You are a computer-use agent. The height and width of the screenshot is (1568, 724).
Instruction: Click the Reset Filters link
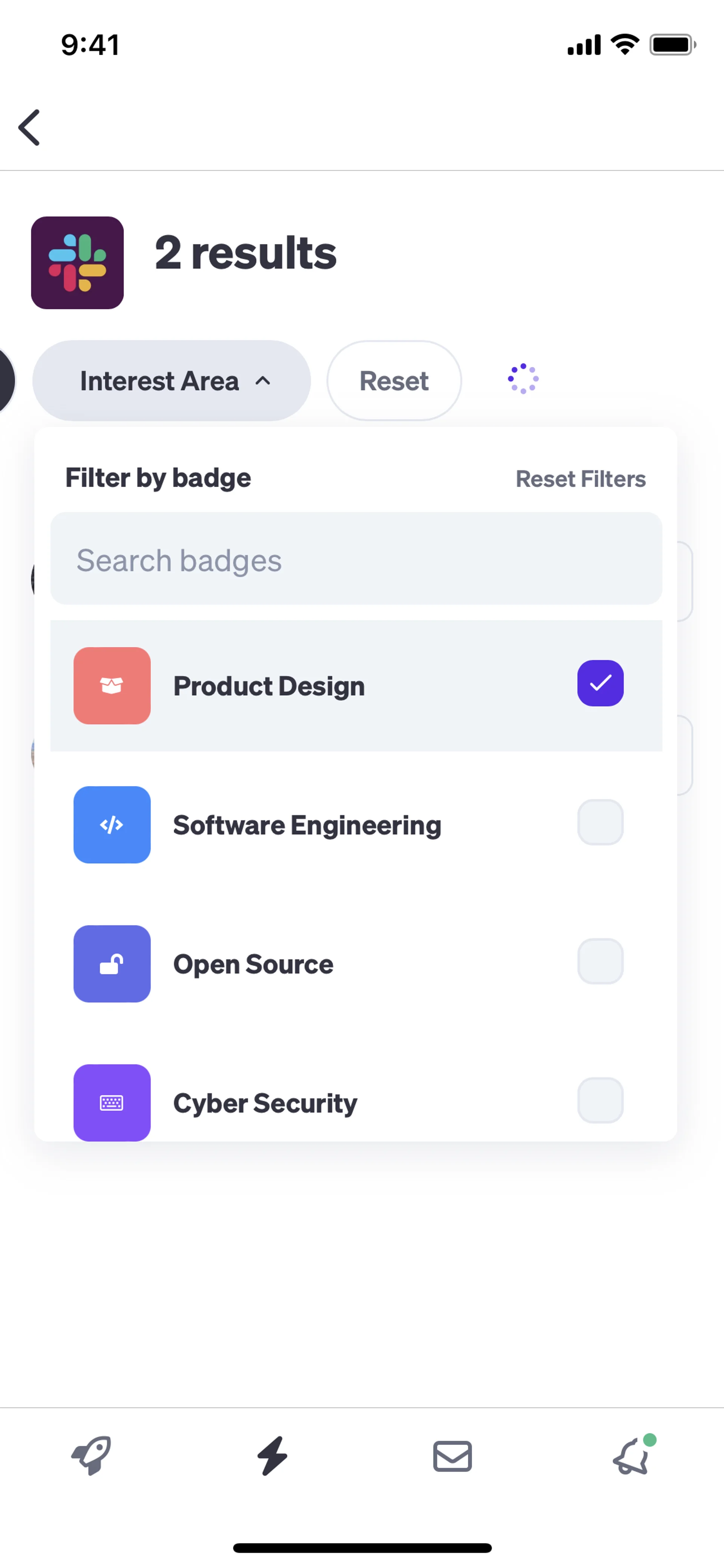[x=580, y=479]
